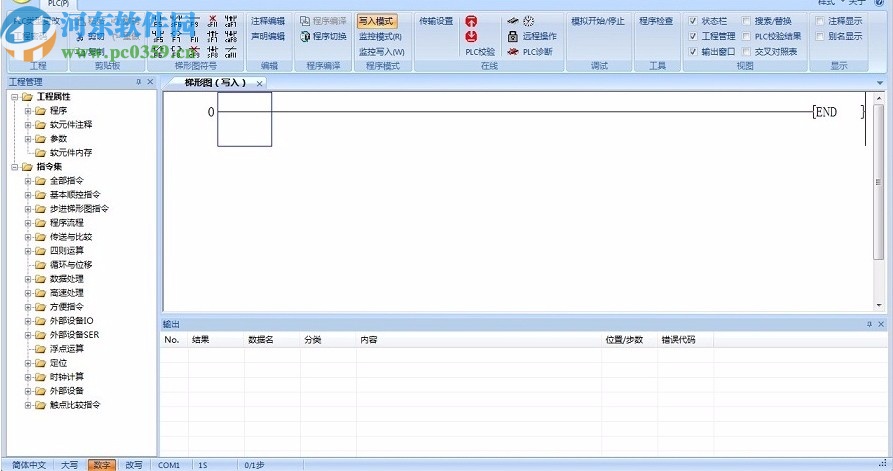Pin the 输出 panel with the pushpin icon
Image resolution: width=893 pixels, height=471 pixels.
point(869,324)
